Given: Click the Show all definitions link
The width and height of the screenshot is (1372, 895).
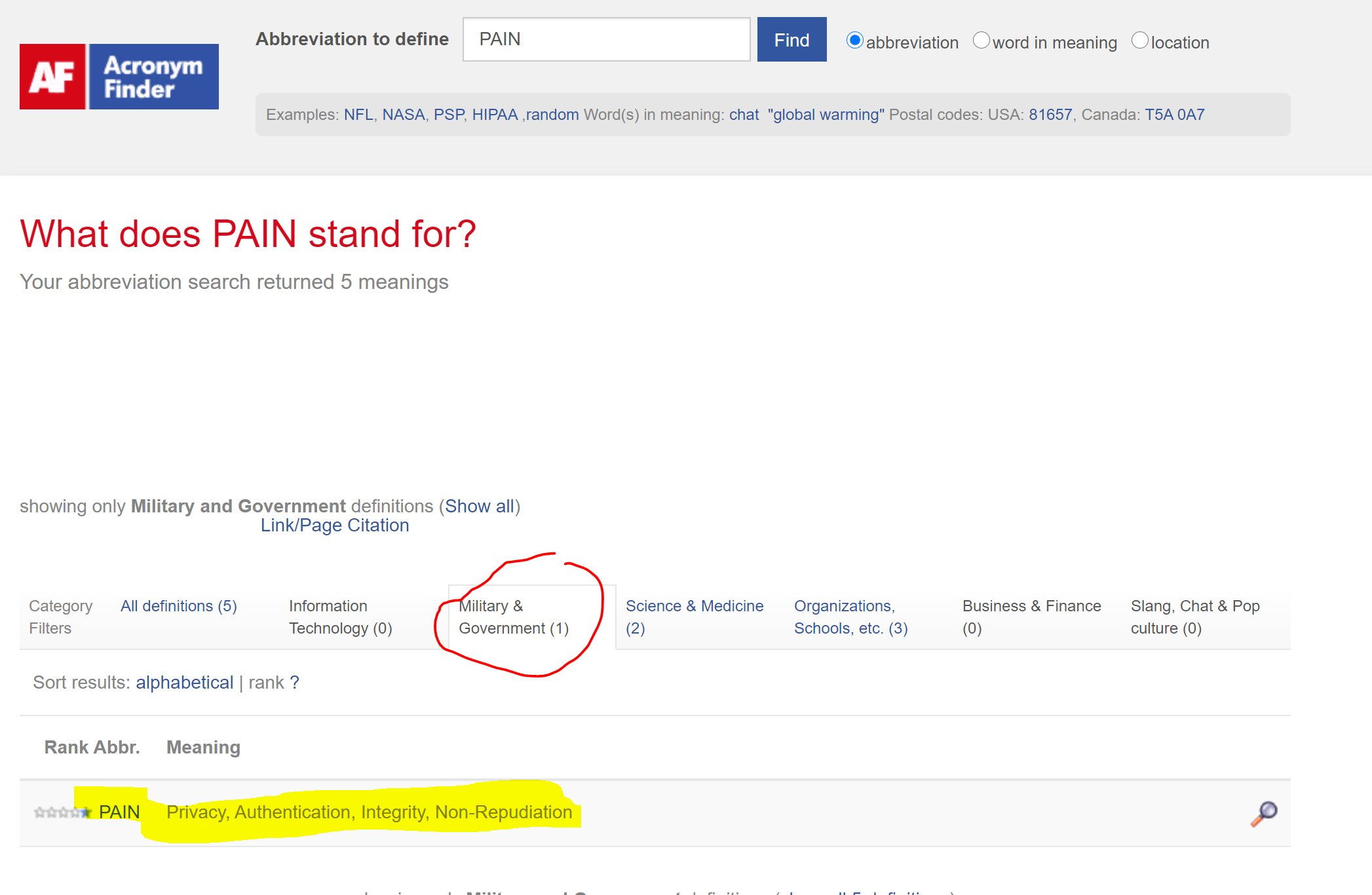Looking at the screenshot, I should tap(480, 506).
